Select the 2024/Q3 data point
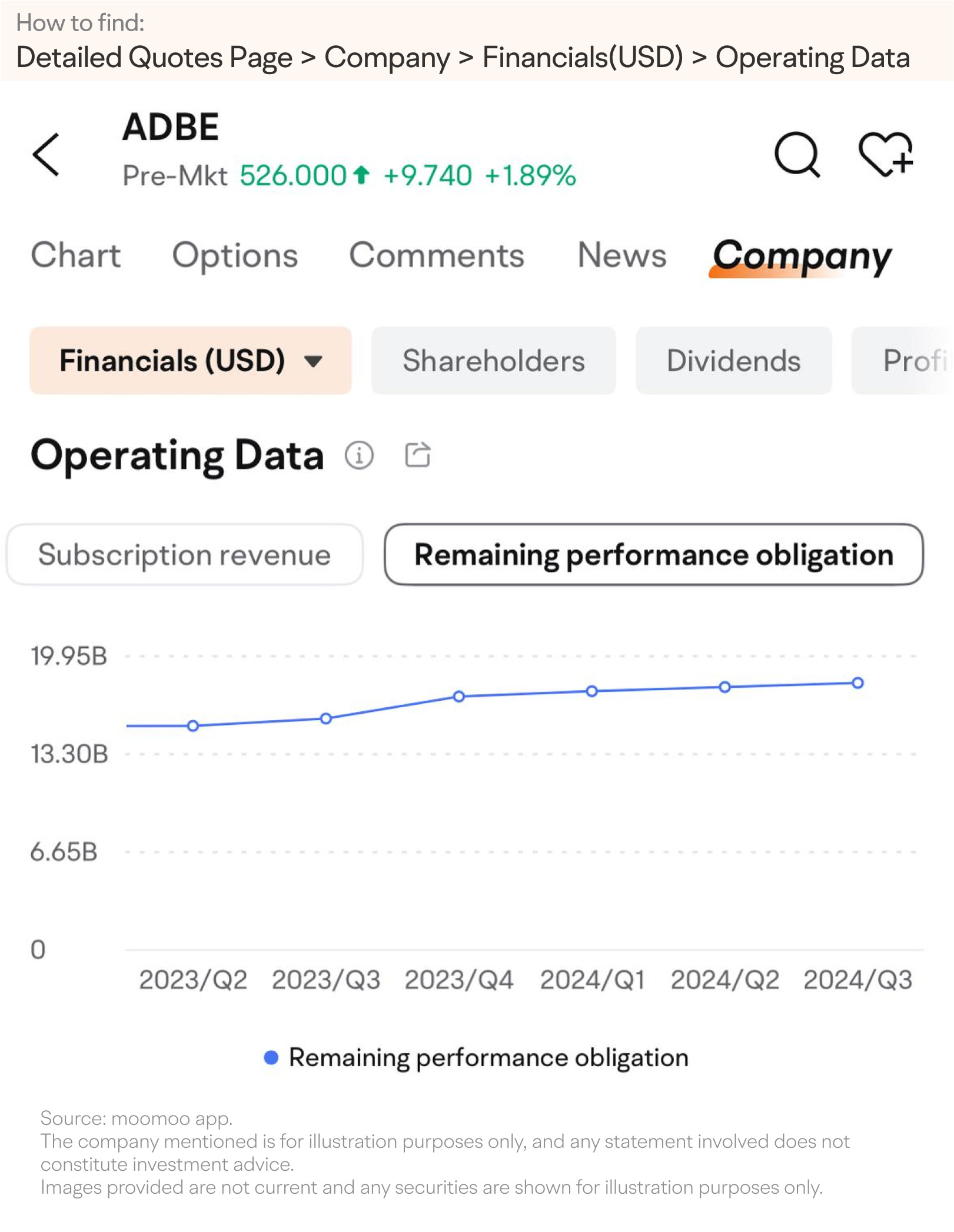 (858, 683)
